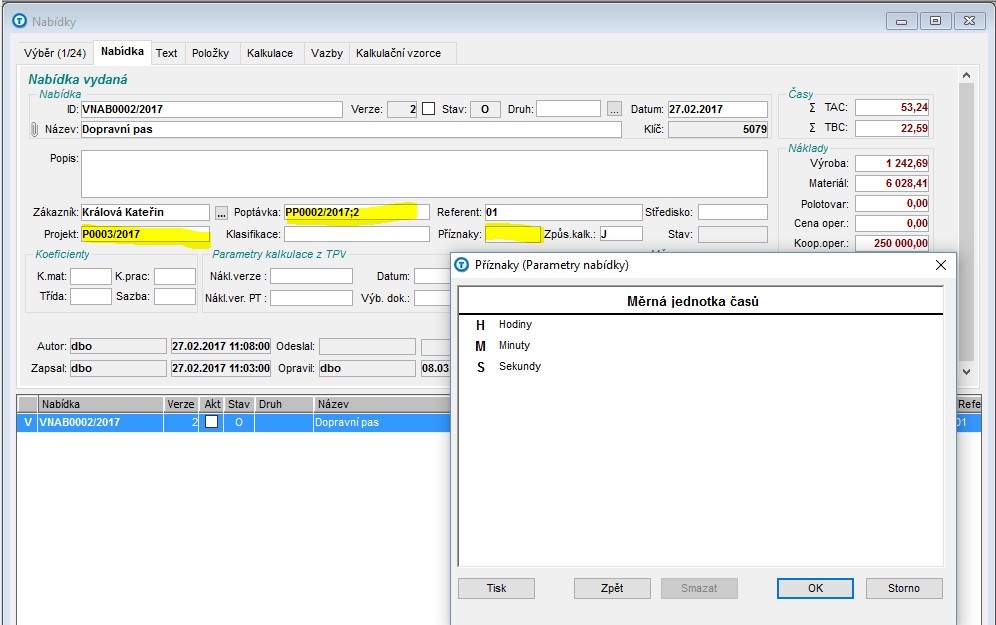
Task: Select Hodiny time unit option
Action: pyautogui.click(x=515, y=325)
